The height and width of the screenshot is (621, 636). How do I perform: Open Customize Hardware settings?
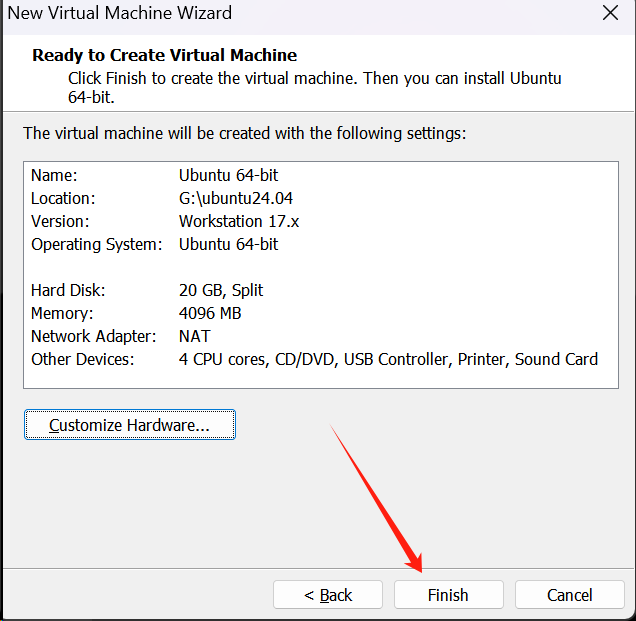tap(130, 425)
